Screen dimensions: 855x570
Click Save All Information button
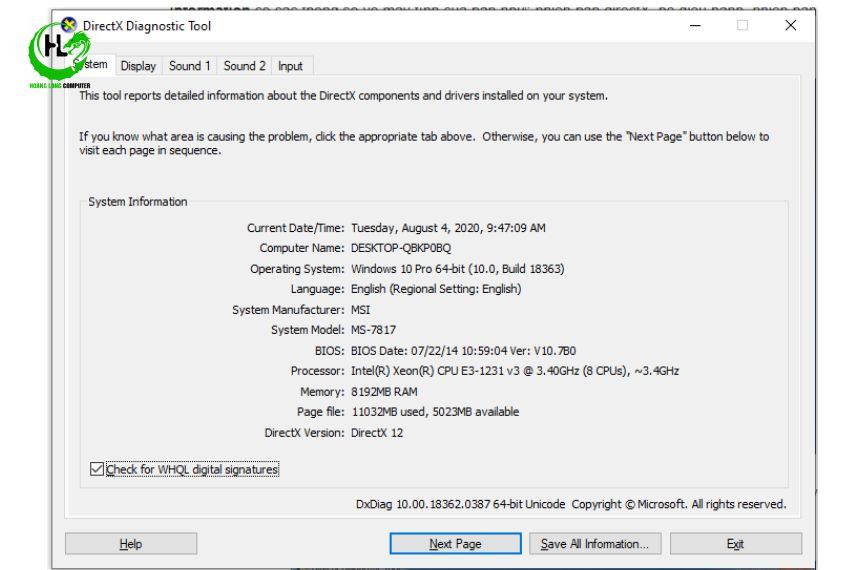tap(595, 544)
